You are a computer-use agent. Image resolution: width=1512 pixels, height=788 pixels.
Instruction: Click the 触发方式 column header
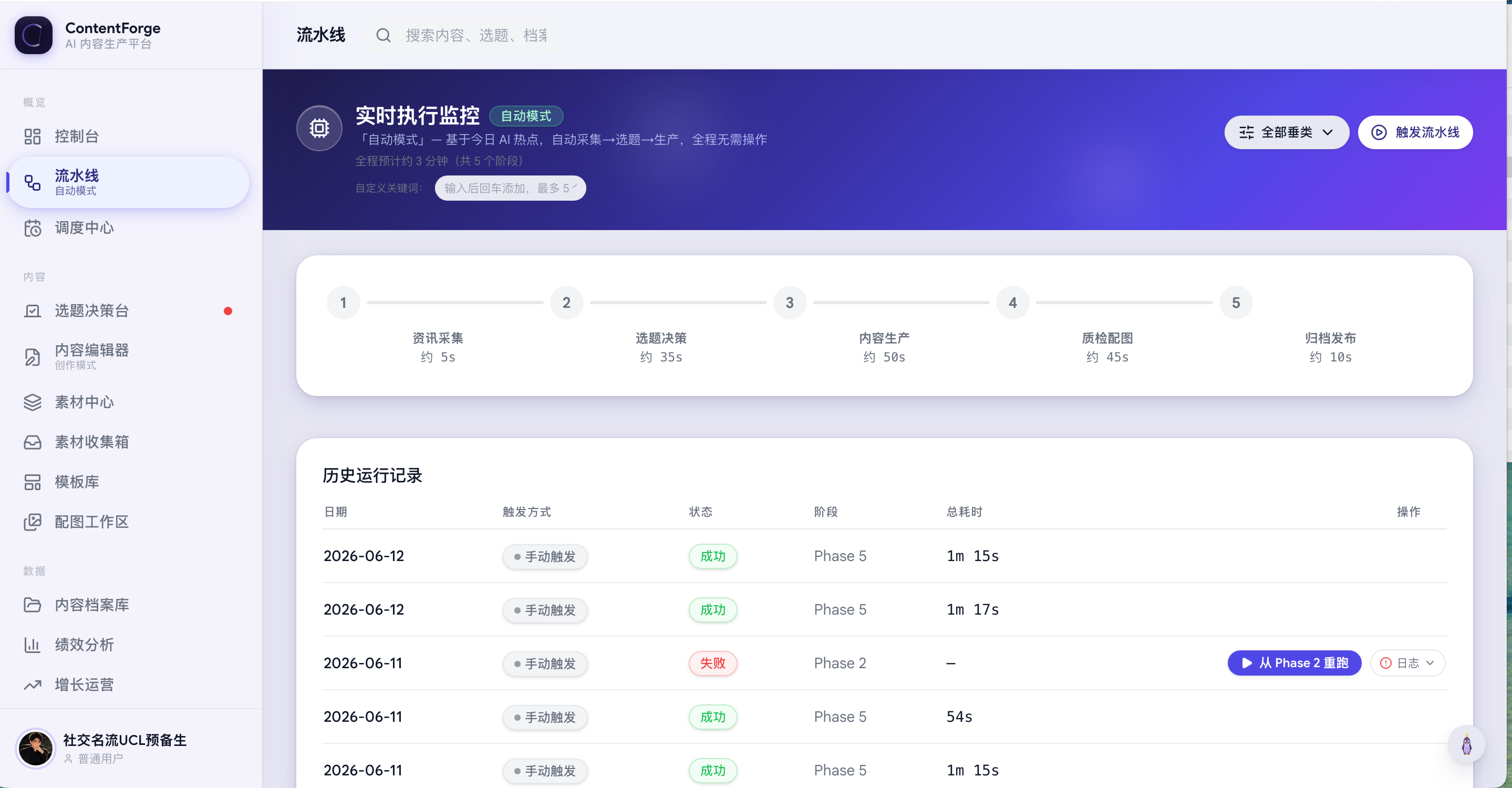526,512
